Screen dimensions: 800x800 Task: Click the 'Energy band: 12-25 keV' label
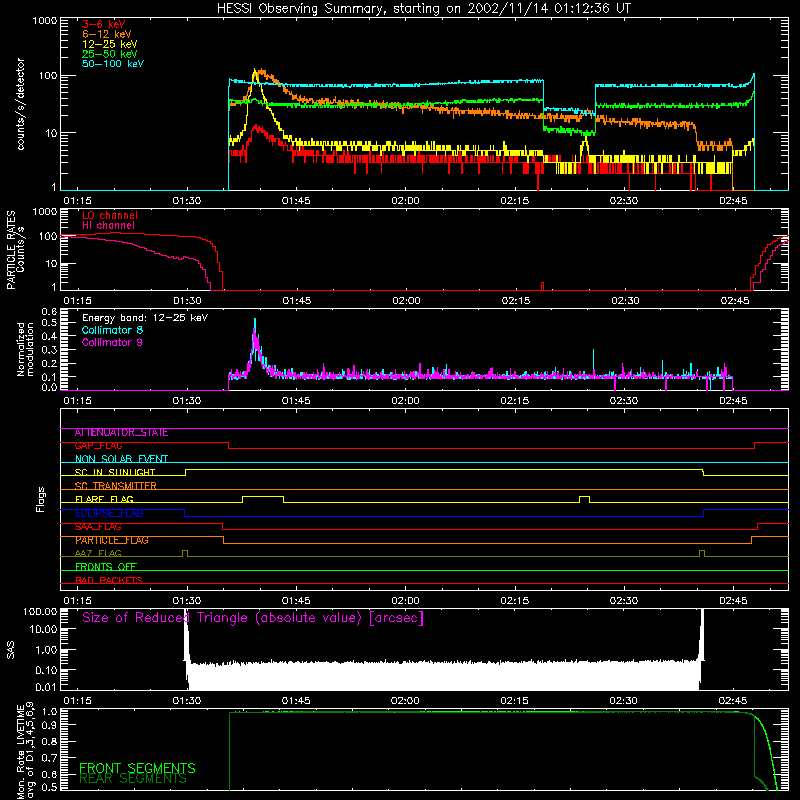point(145,318)
